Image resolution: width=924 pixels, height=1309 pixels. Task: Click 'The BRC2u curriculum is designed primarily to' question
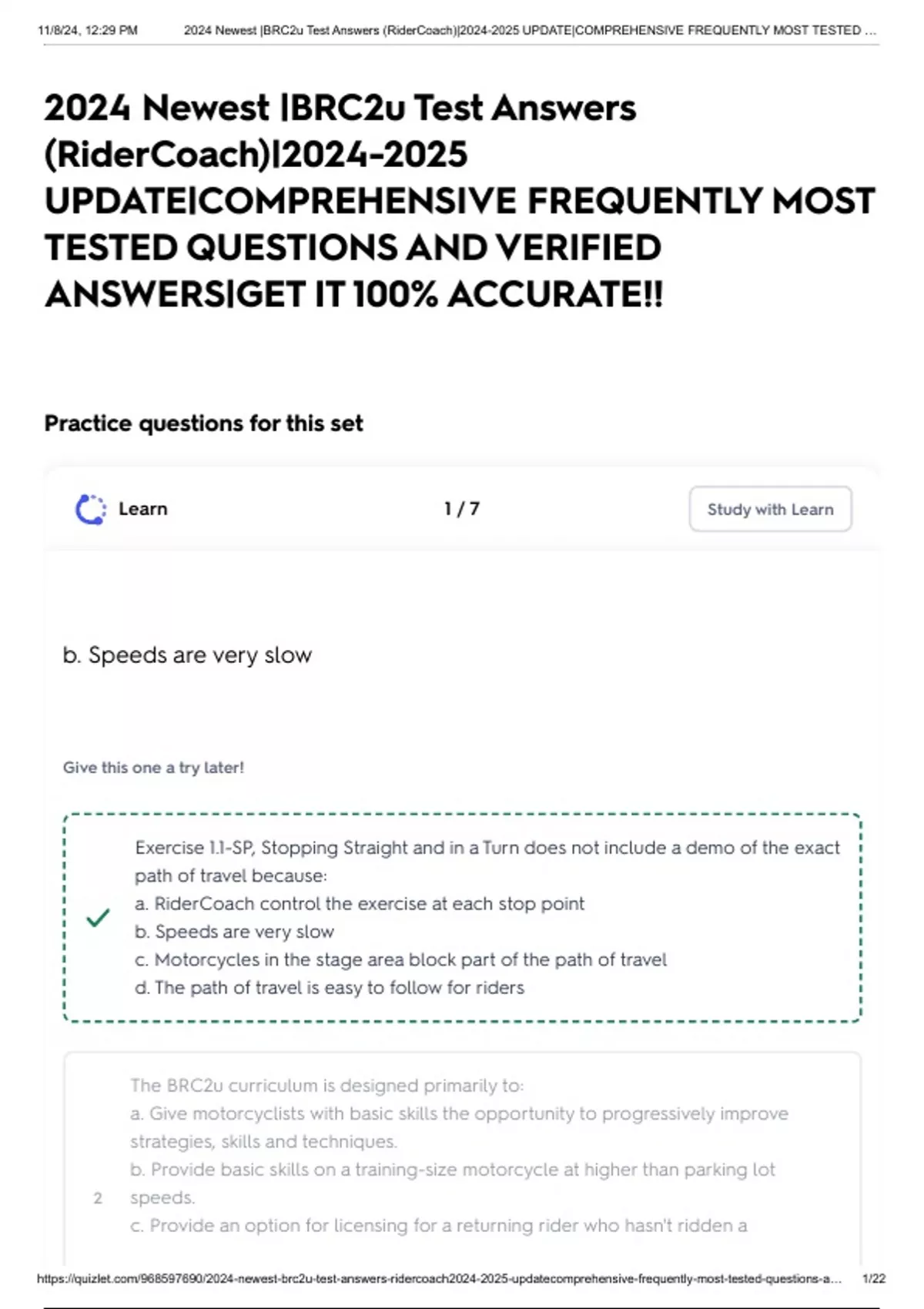point(326,1086)
